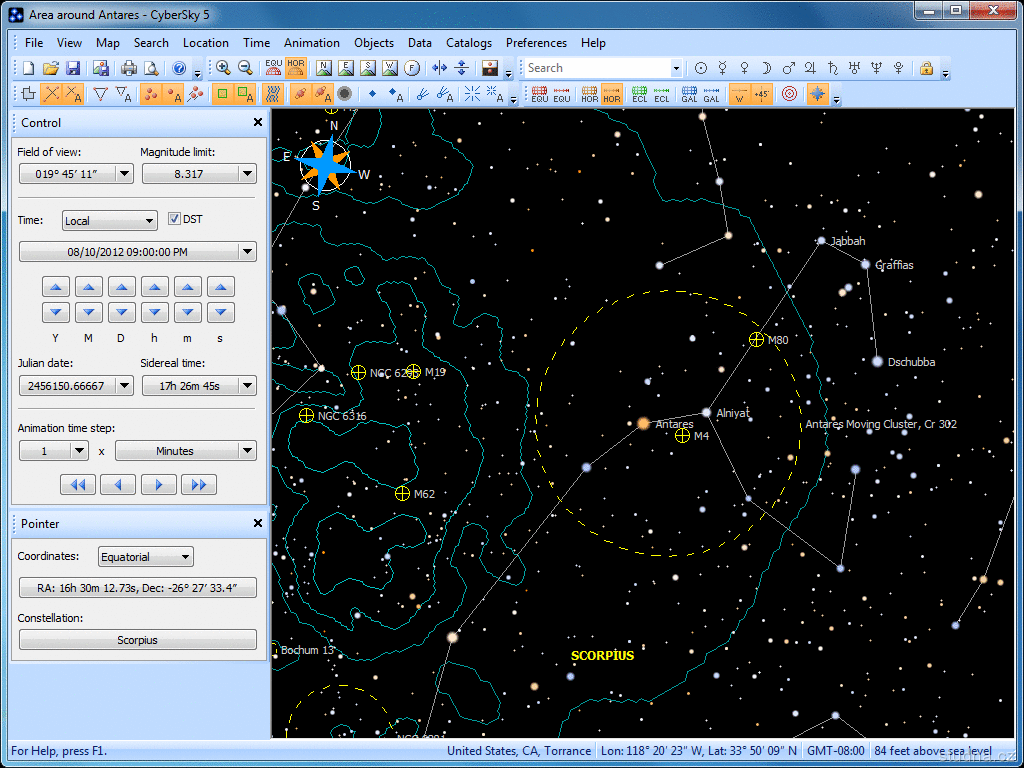Open the Catalogs menu
Screen dimensions: 1024x768
[468, 43]
